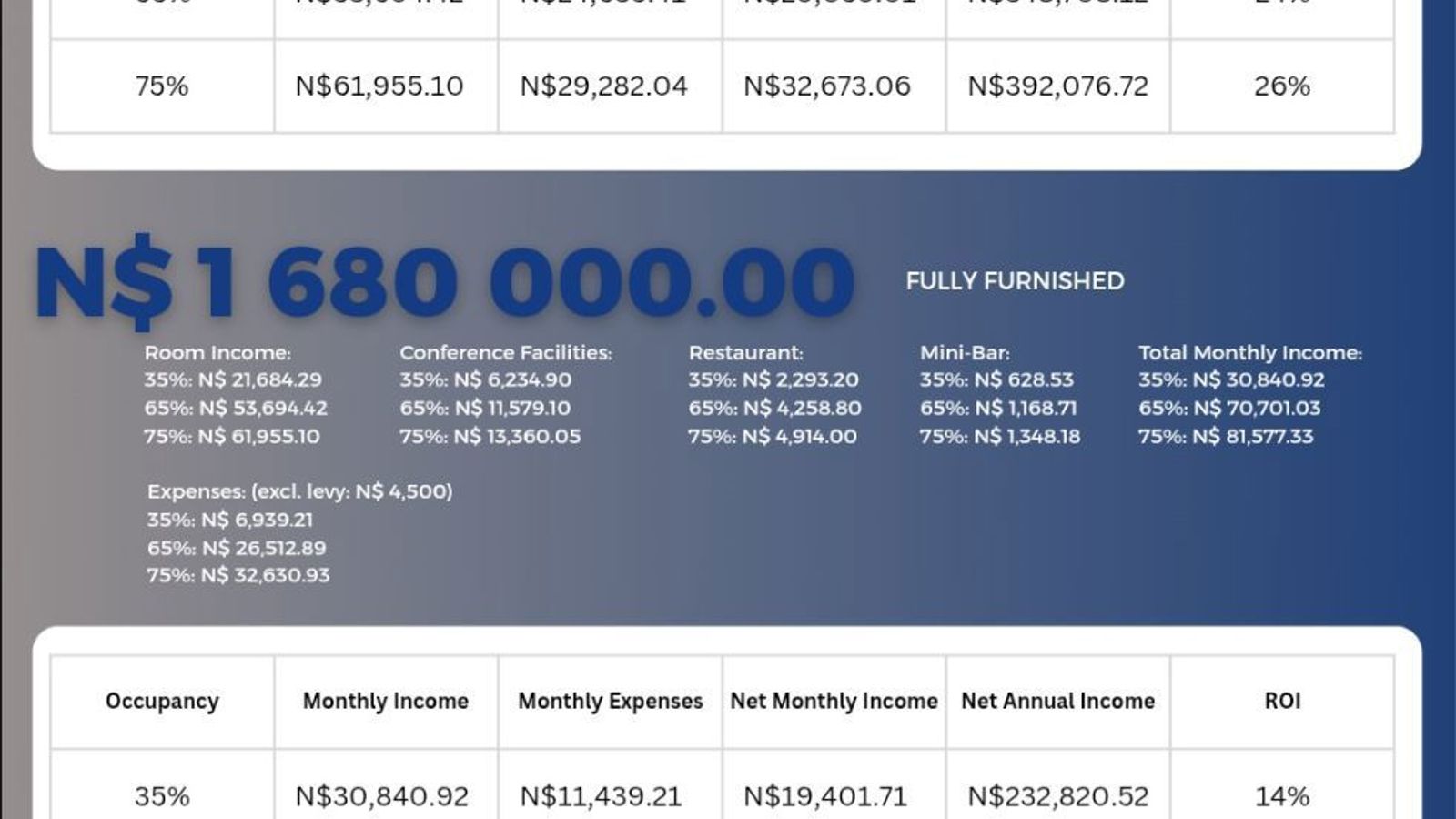Click the Occupancy column header
This screenshot has width=1456, height=819.
click(x=162, y=701)
